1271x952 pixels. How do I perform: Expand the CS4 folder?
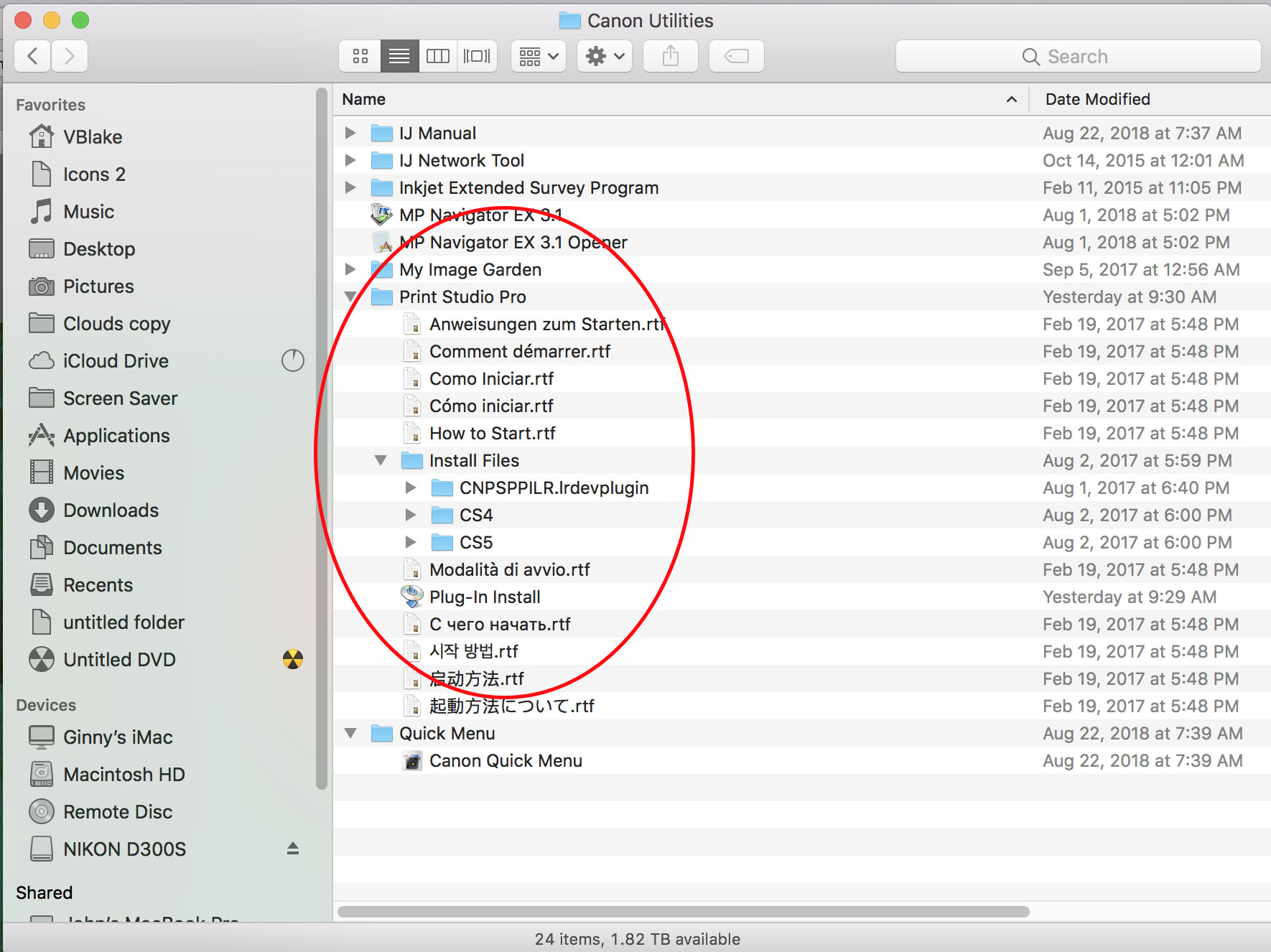[411, 515]
